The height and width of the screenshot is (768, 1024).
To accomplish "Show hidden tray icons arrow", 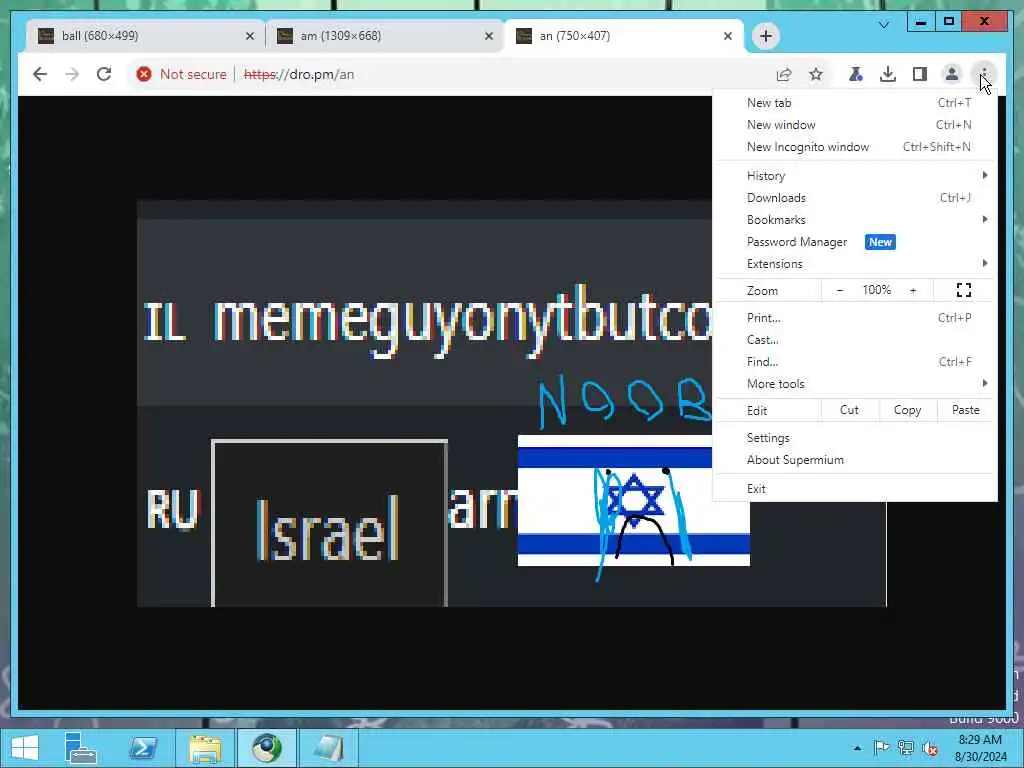I will 857,748.
